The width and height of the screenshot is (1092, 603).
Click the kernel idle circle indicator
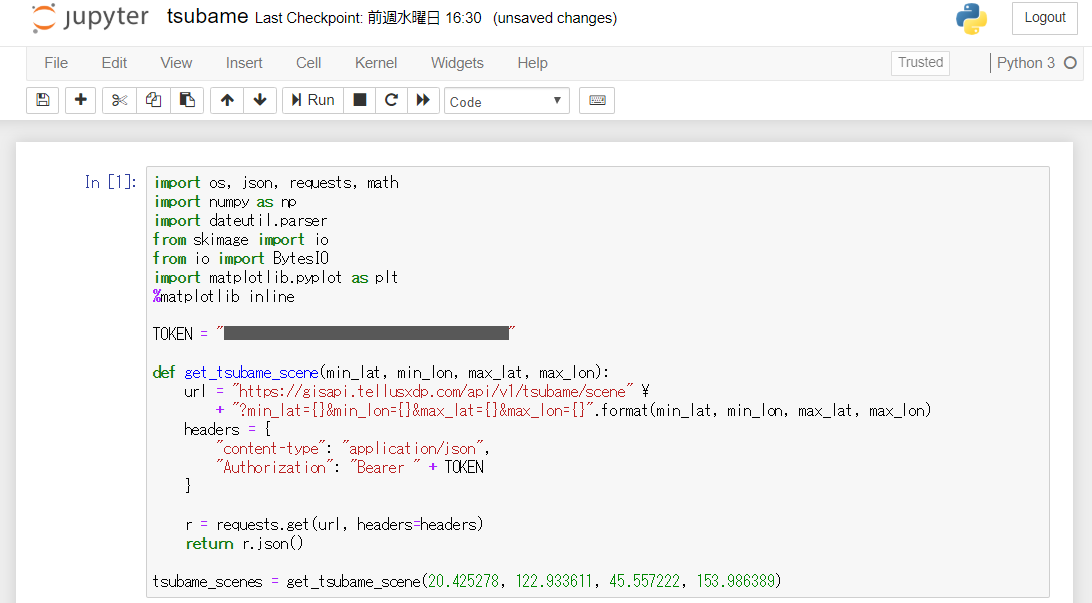(x=1070, y=63)
